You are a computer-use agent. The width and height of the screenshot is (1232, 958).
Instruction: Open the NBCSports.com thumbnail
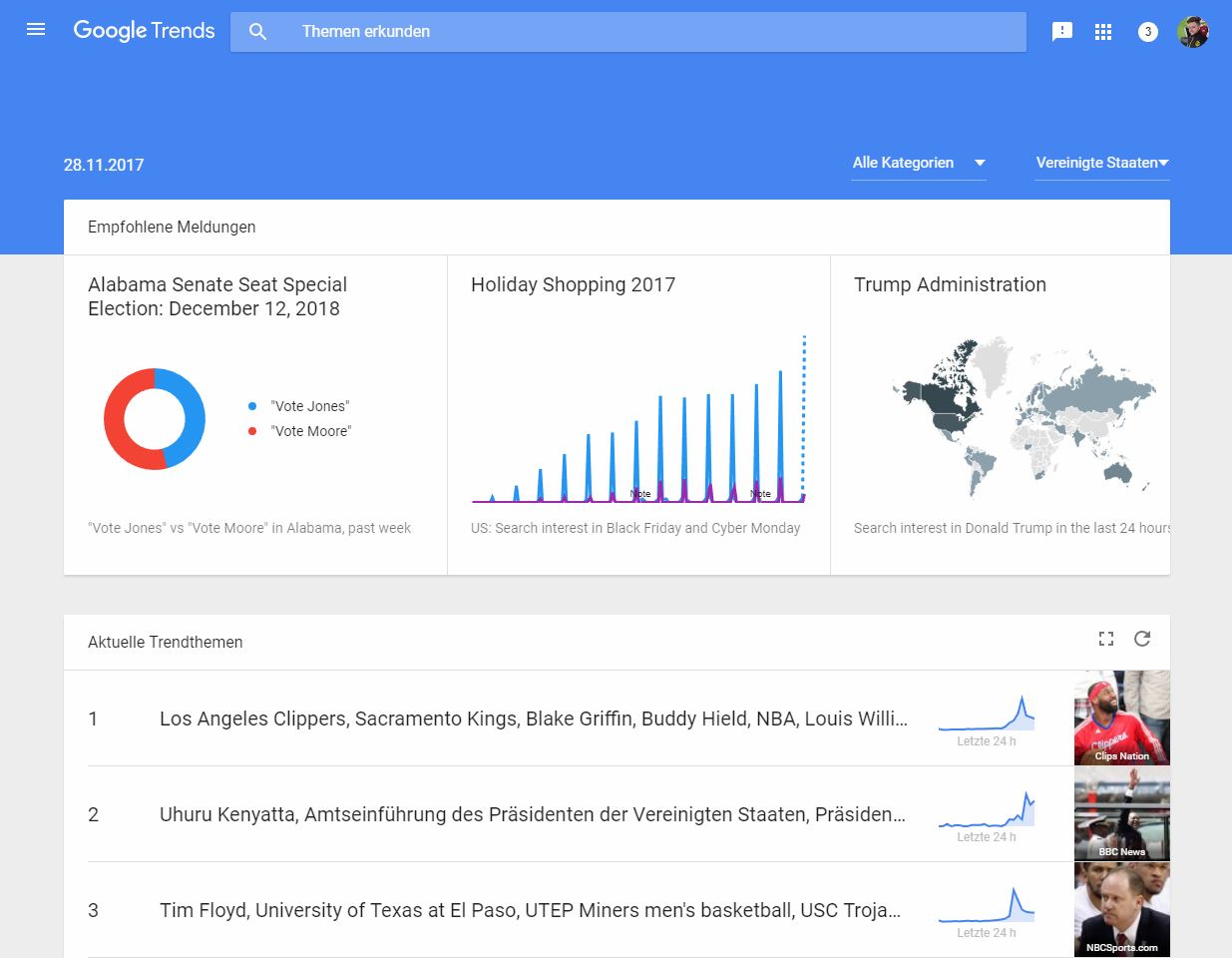[1122, 909]
